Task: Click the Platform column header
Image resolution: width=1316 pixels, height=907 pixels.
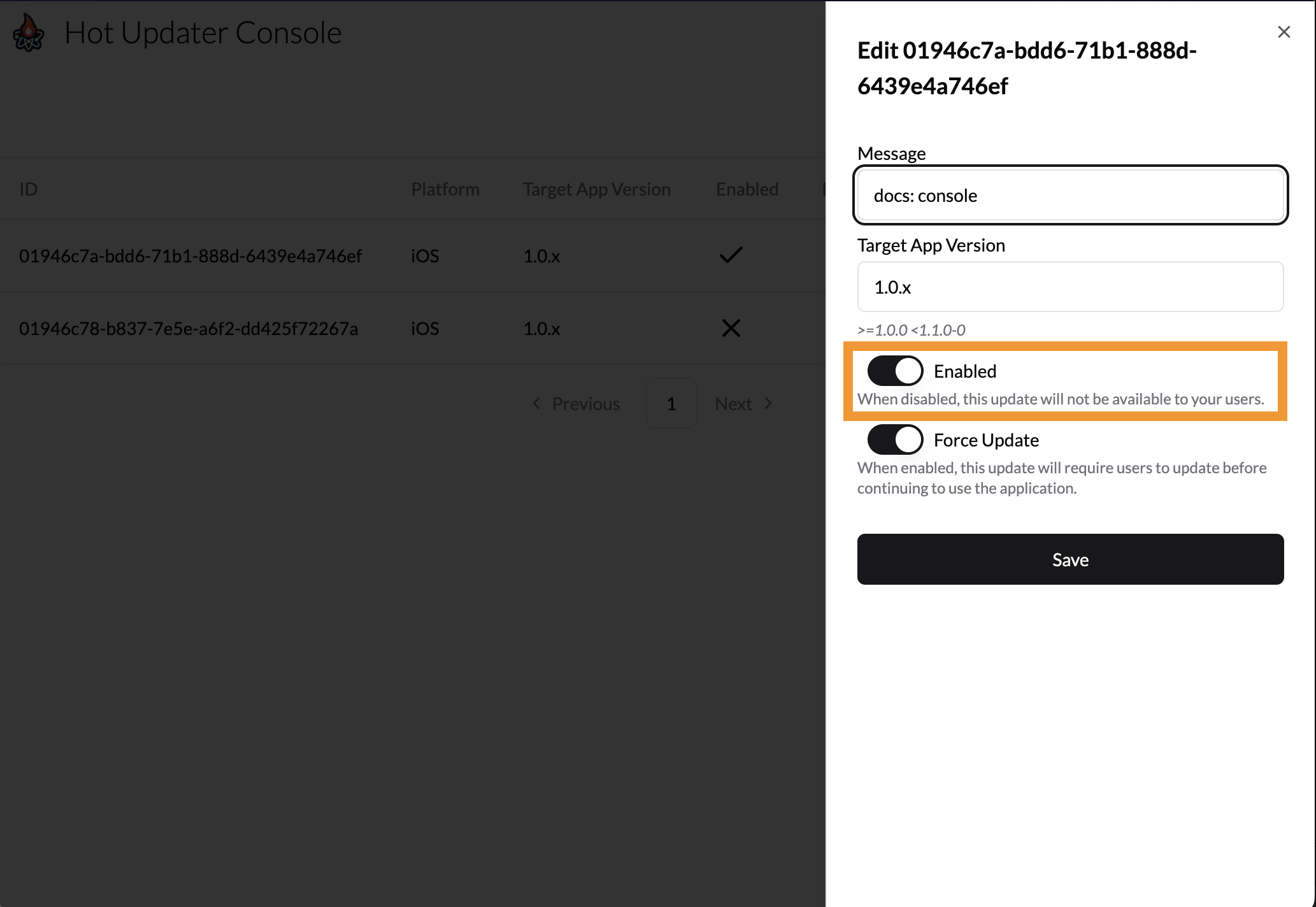Action: pos(445,189)
